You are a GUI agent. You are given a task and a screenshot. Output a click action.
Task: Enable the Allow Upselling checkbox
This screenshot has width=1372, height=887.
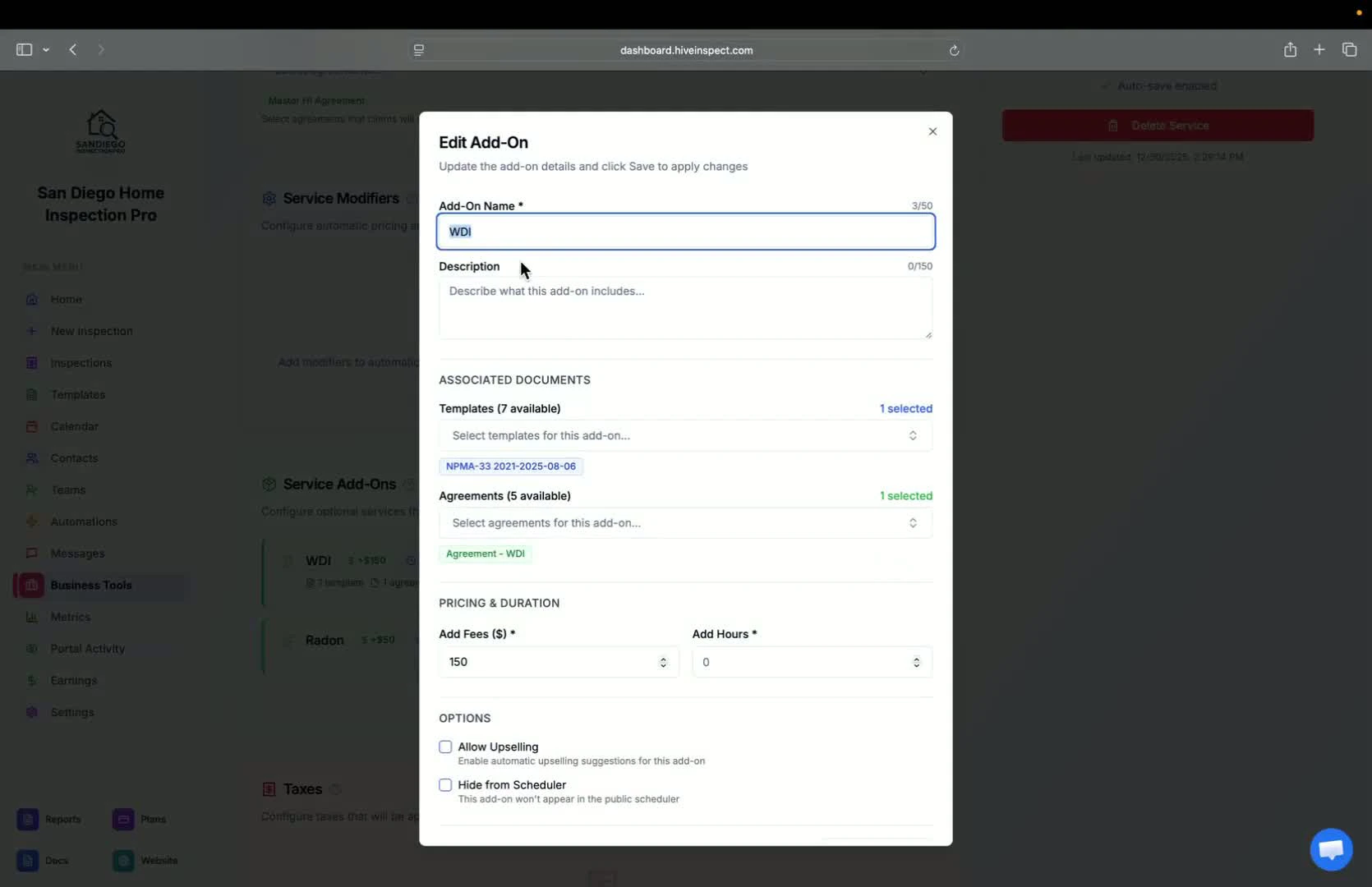point(445,747)
